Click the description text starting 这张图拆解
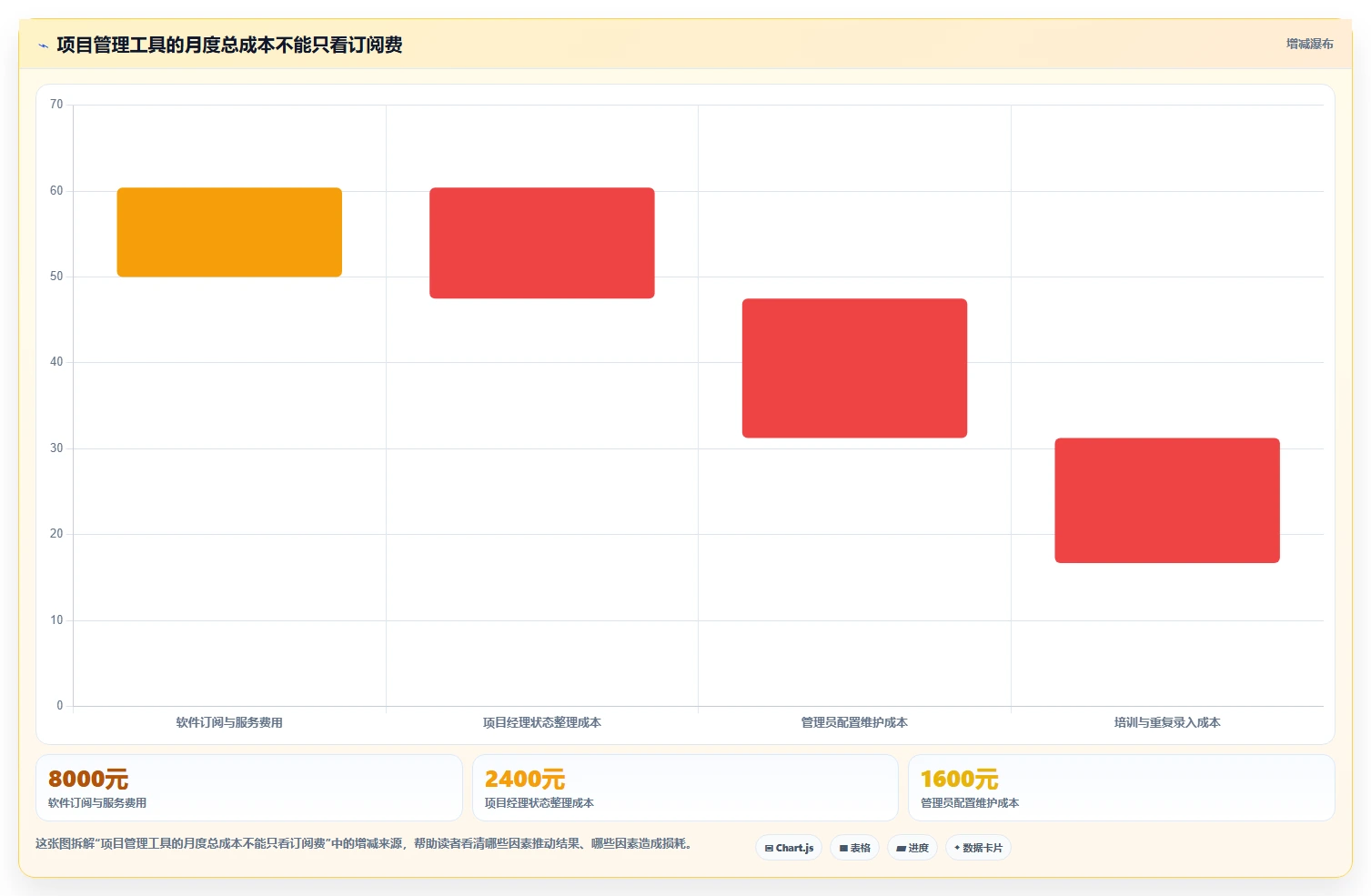Image resolution: width=1371 pixels, height=896 pixels. [366, 843]
